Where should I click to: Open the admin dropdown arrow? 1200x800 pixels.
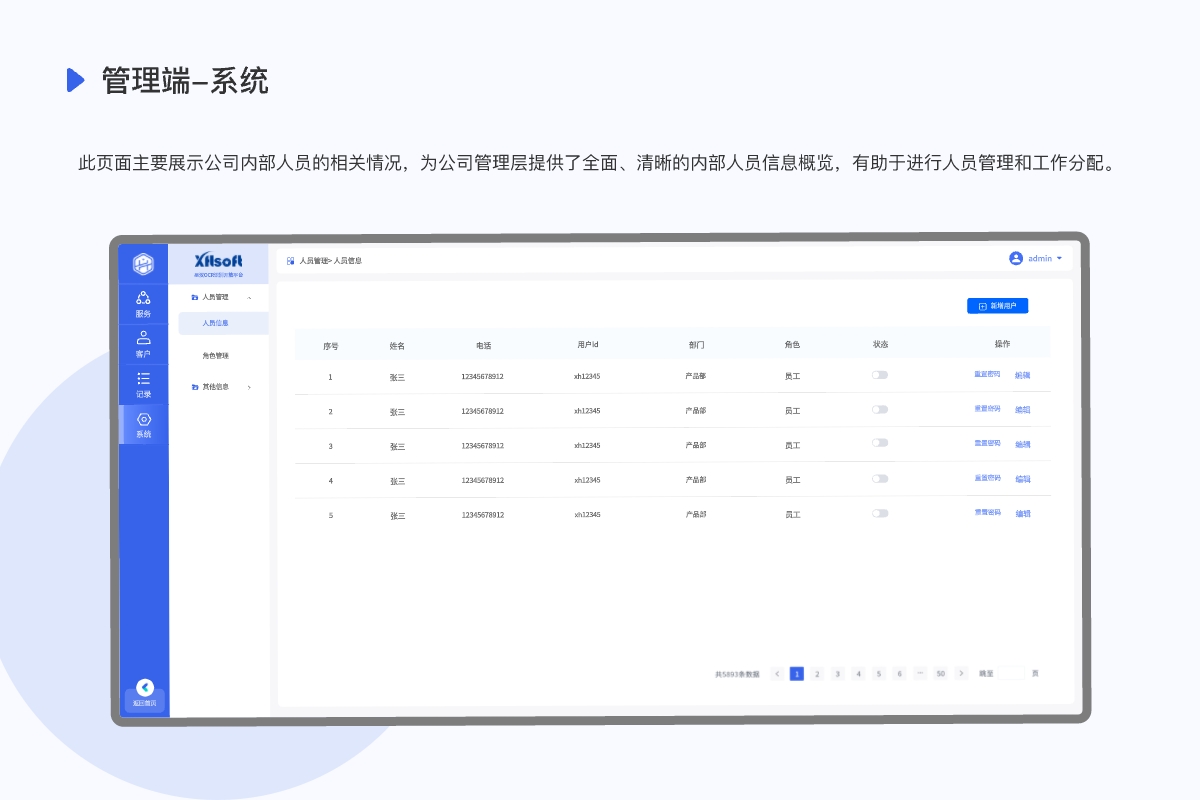1059,258
